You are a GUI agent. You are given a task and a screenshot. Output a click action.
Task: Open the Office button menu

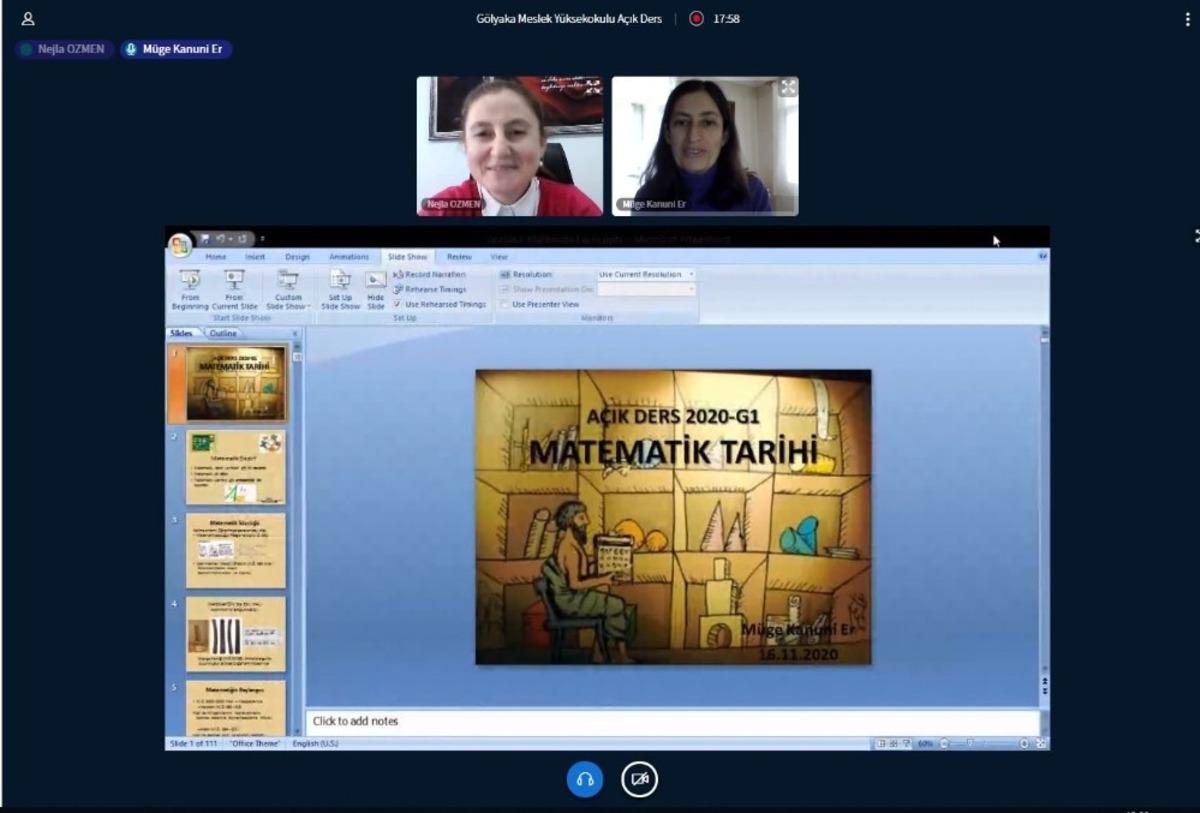tap(180, 241)
